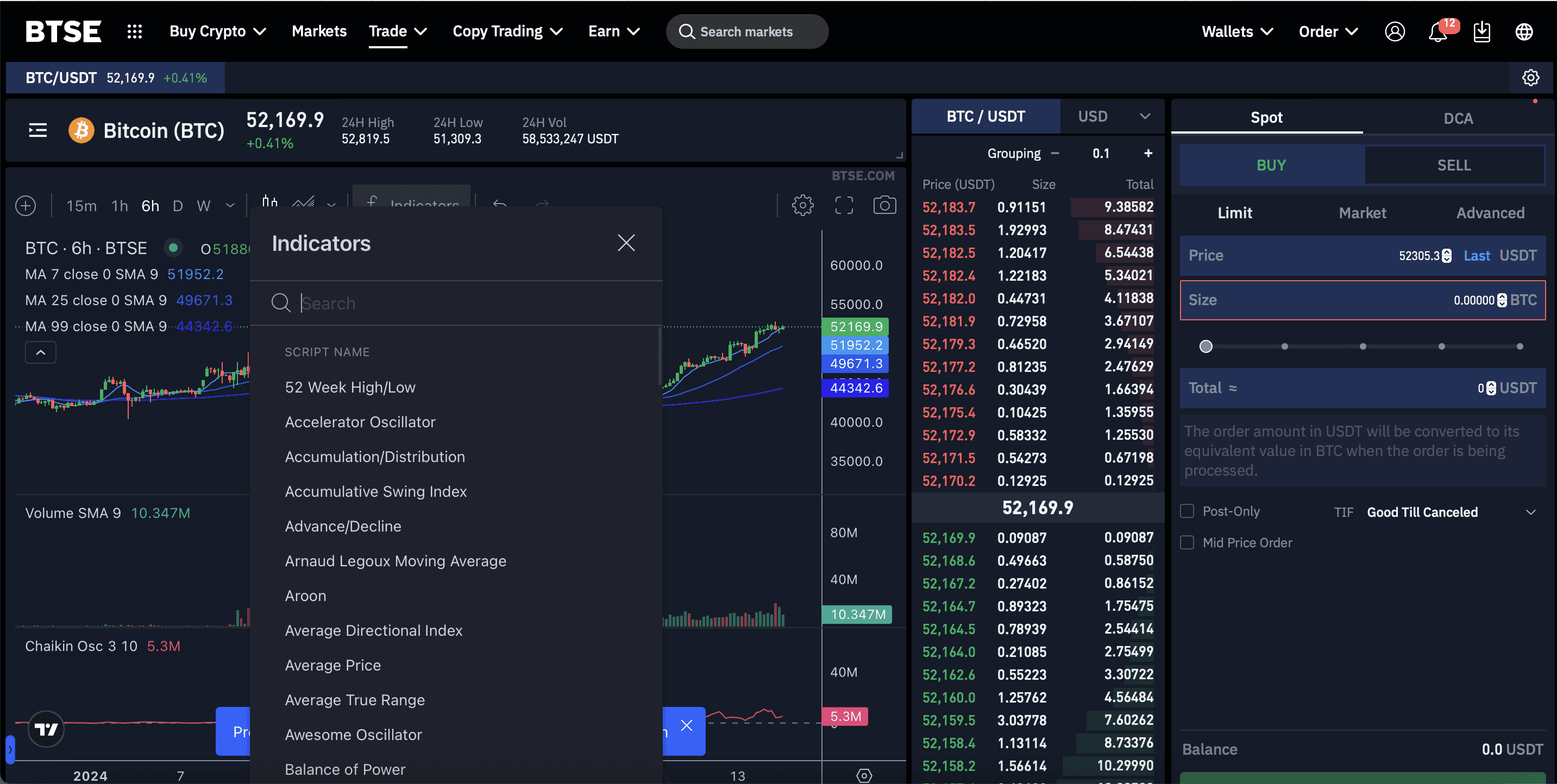Screen dimensions: 1557x784
Task: Click the compare or add symbol plus icon
Action: tap(26, 206)
